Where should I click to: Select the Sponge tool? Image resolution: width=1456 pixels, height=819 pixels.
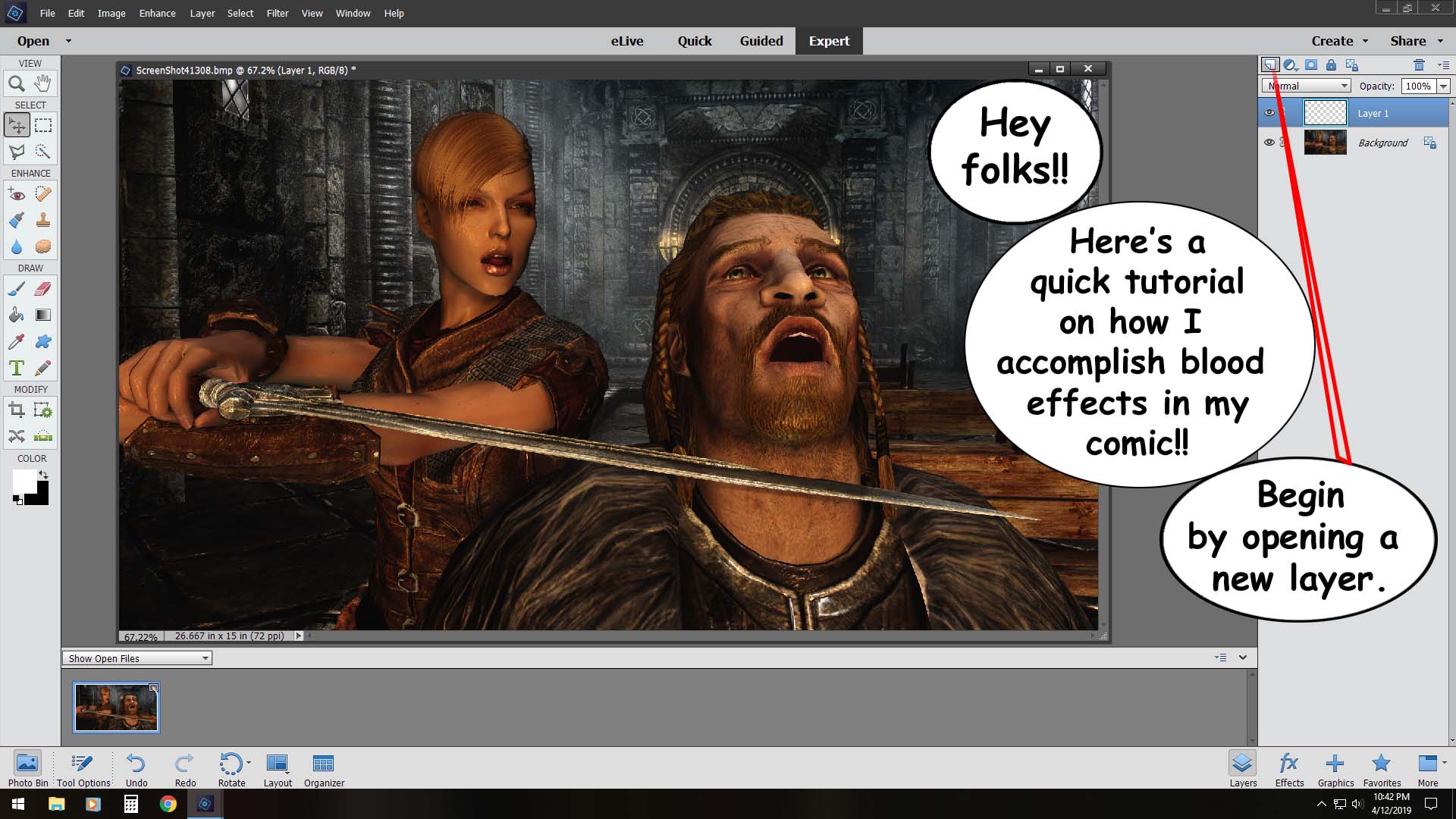click(x=43, y=246)
